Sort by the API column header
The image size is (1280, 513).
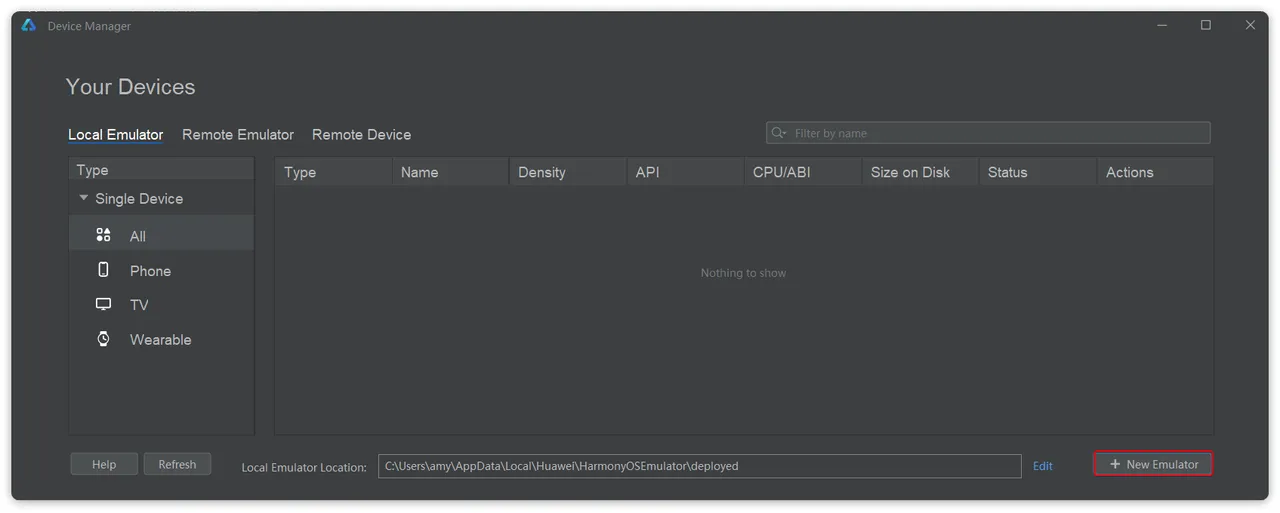[685, 172]
